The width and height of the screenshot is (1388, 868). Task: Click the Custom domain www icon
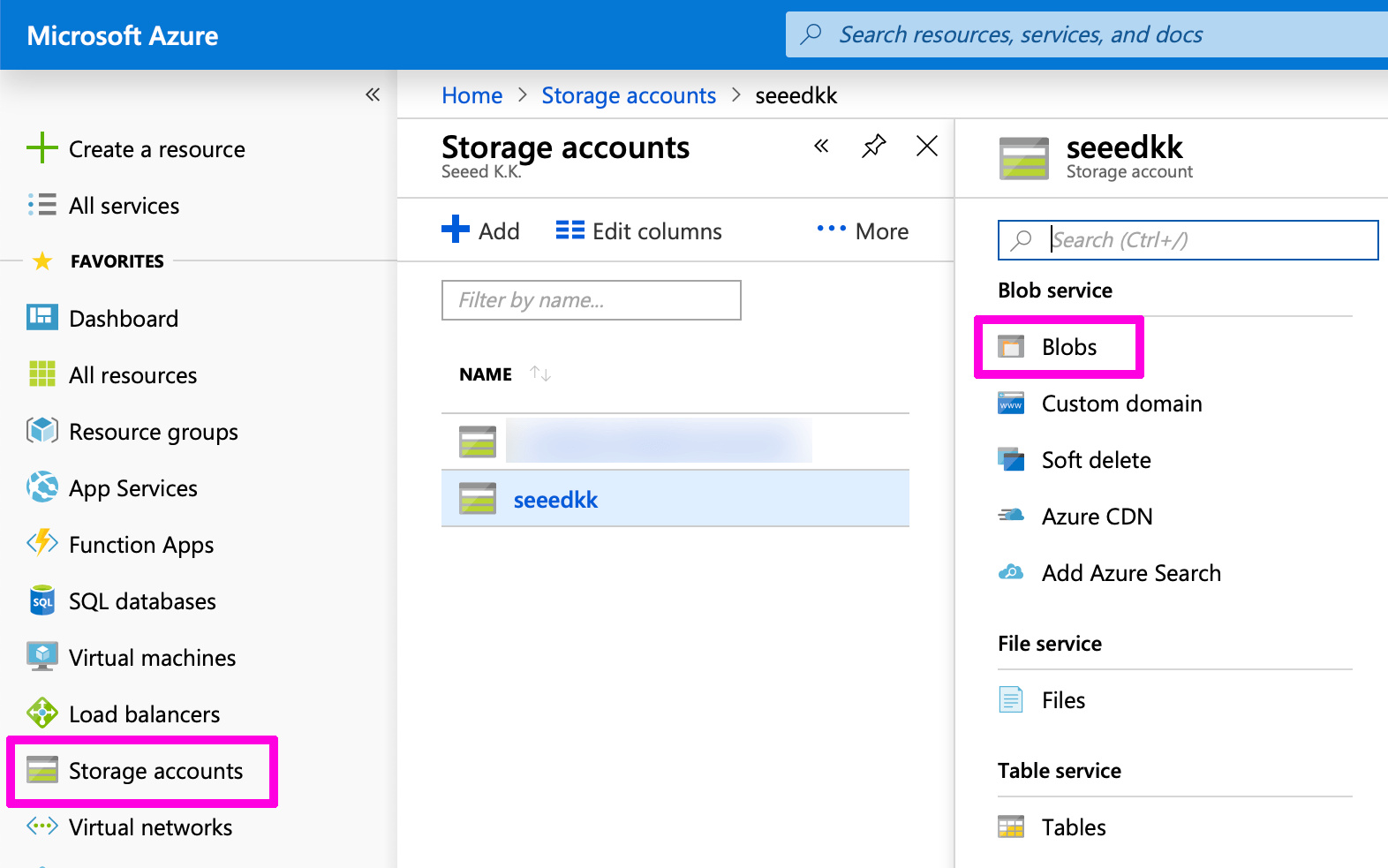1011,403
